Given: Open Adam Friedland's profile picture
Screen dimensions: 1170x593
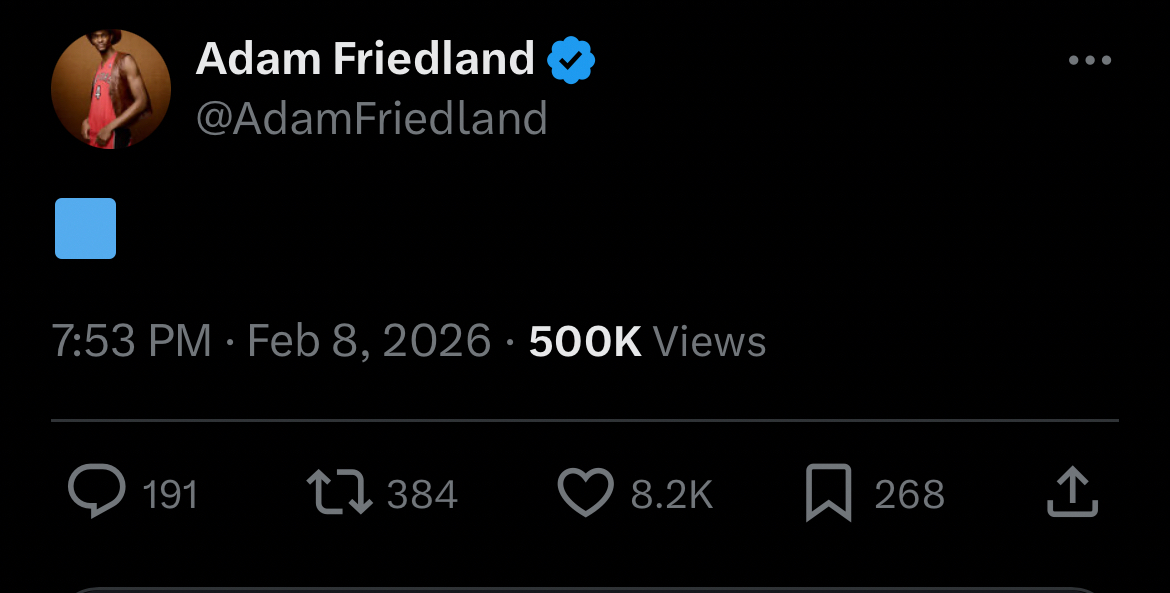Looking at the screenshot, I should coord(110,89).
